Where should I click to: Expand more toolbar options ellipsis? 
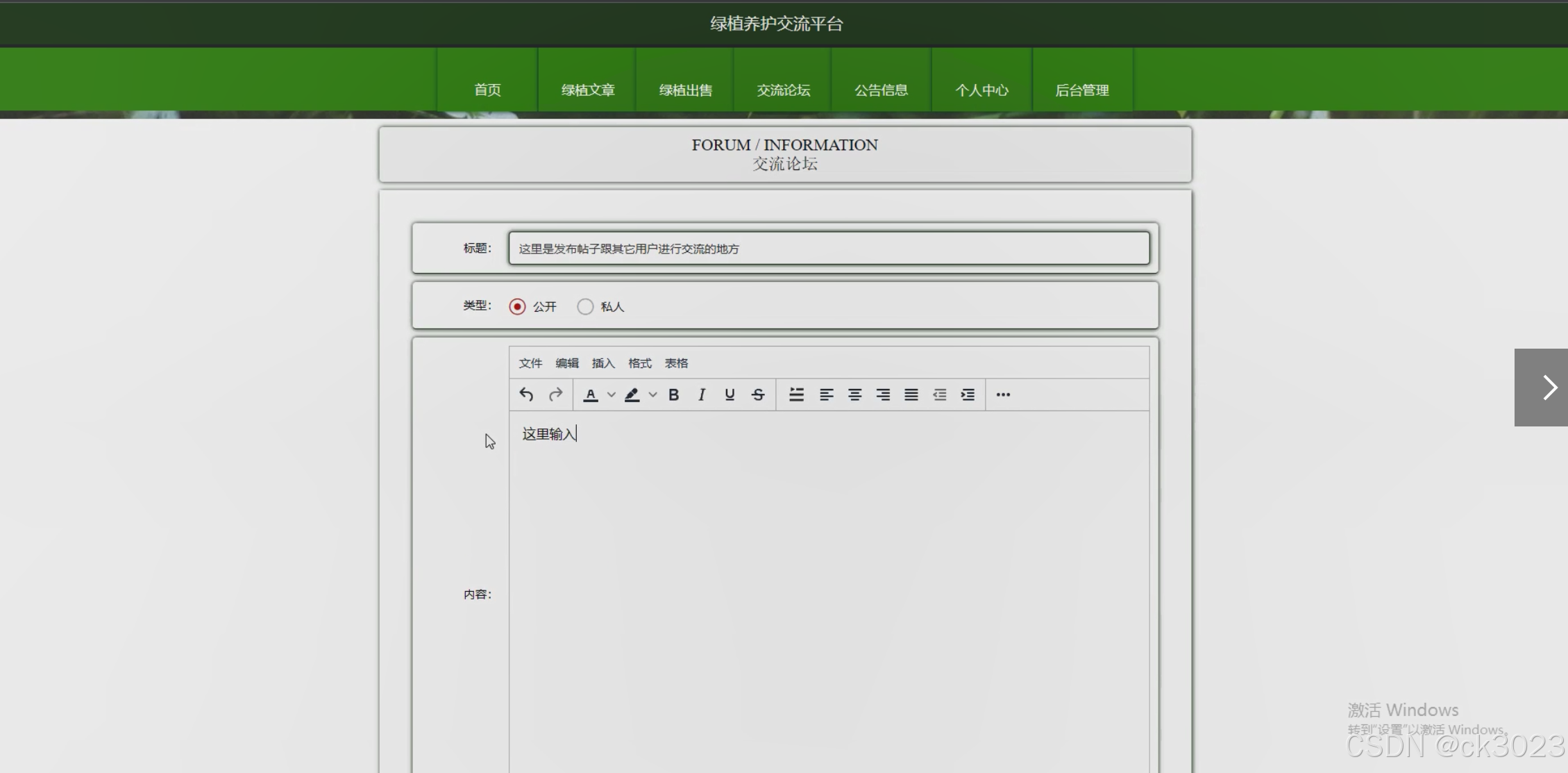coord(1003,394)
